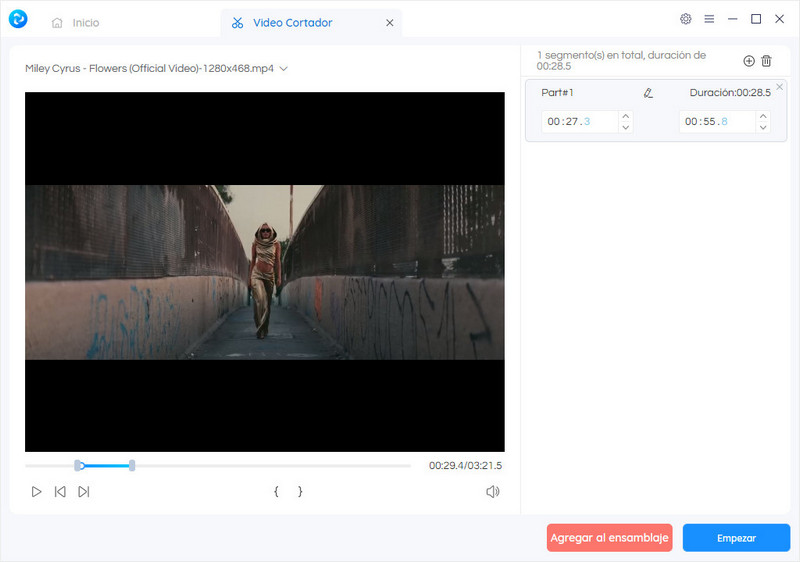The width and height of the screenshot is (800, 562).
Task: Play the video
Action: click(x=36, y=492)
